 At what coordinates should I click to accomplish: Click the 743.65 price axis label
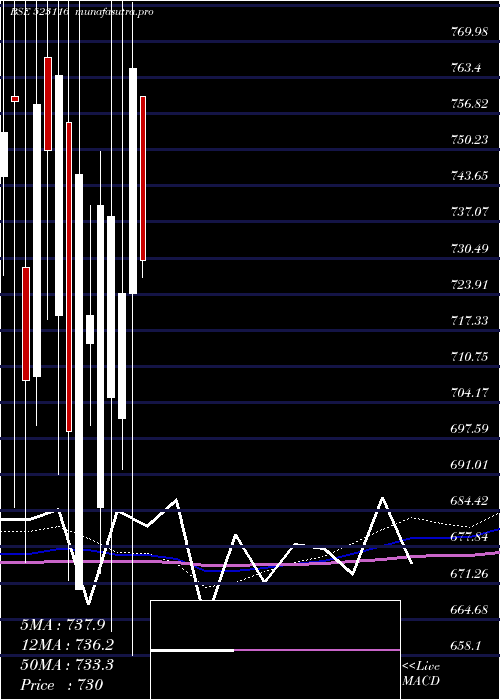[x=469, y=176]
